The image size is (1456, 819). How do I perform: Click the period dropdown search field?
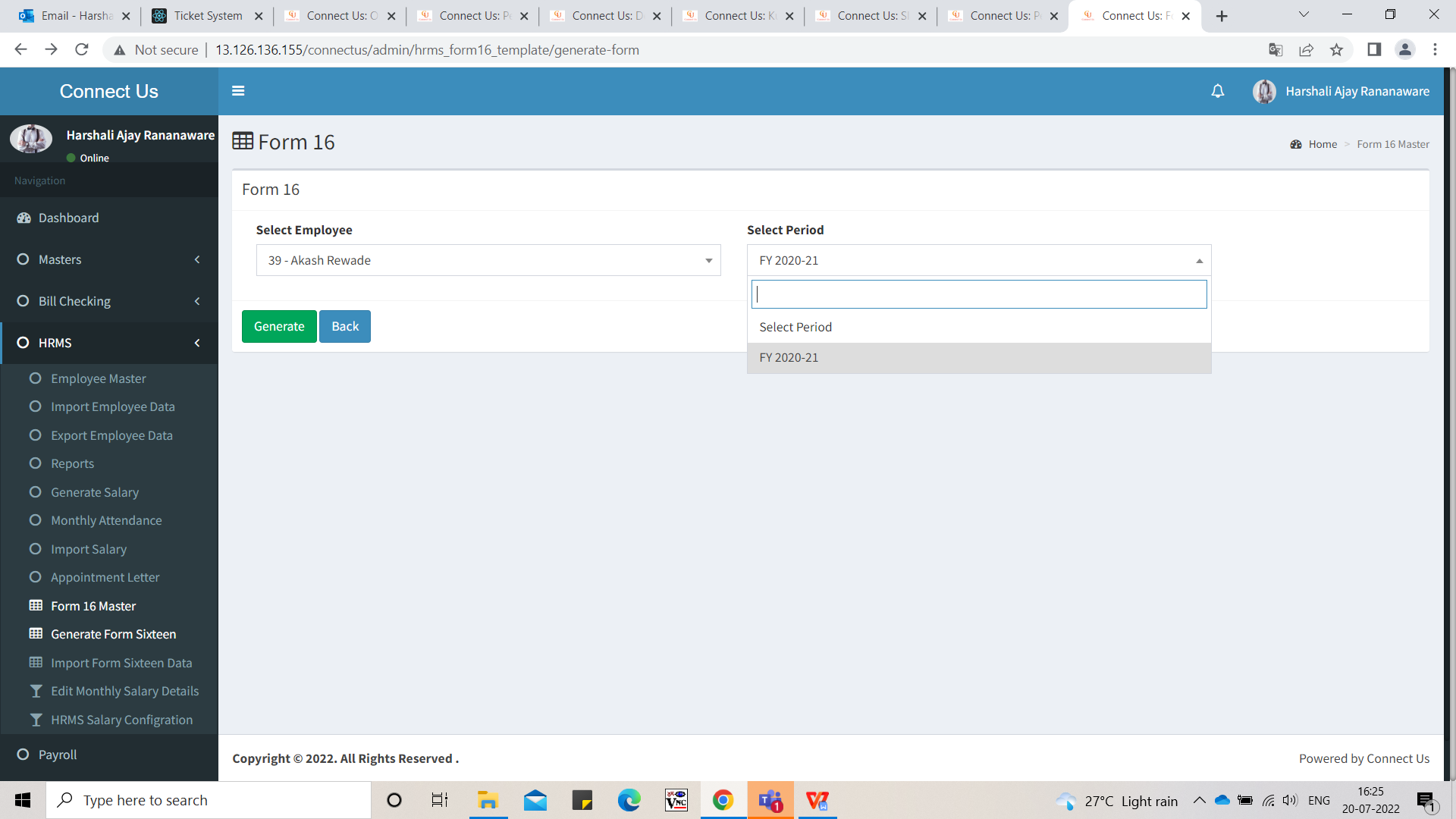[979, 294]
